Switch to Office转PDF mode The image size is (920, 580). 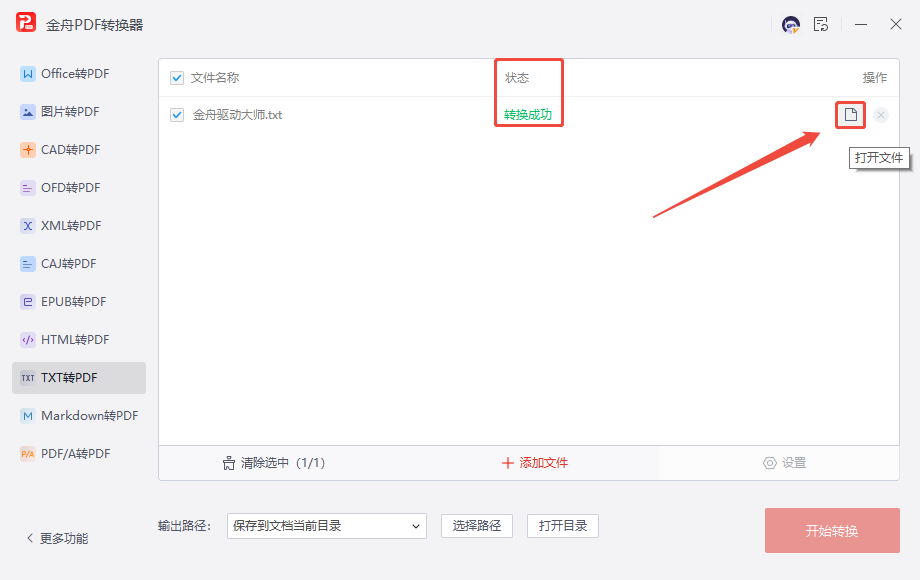point(79,74)
